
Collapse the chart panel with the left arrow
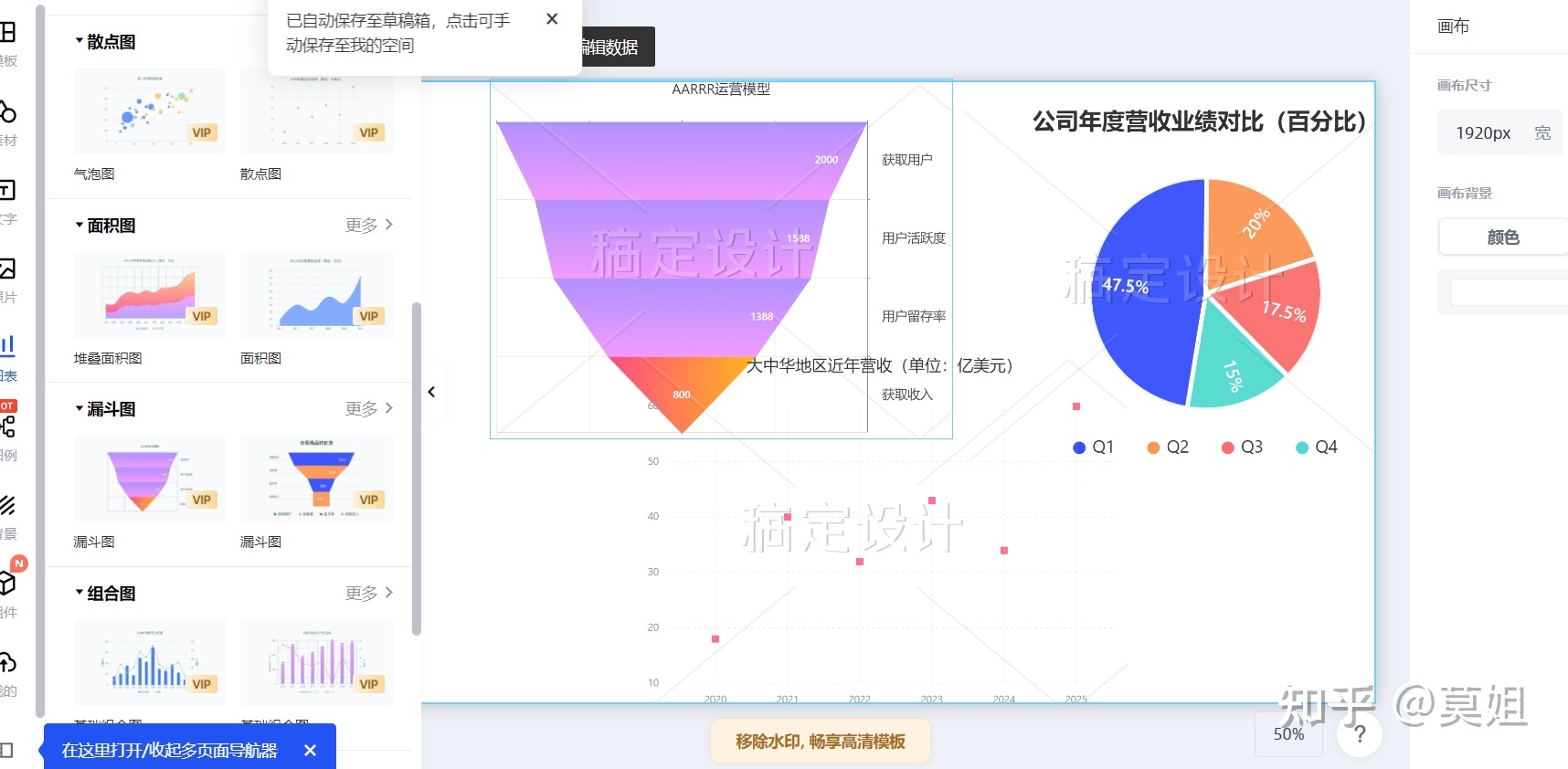(432, 392)
